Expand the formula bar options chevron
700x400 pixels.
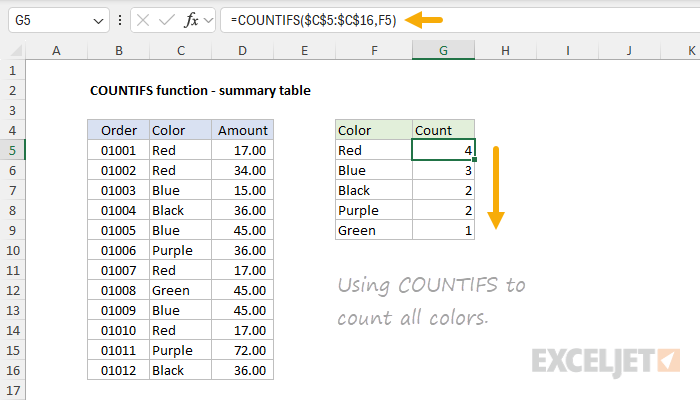pos(208,20)
